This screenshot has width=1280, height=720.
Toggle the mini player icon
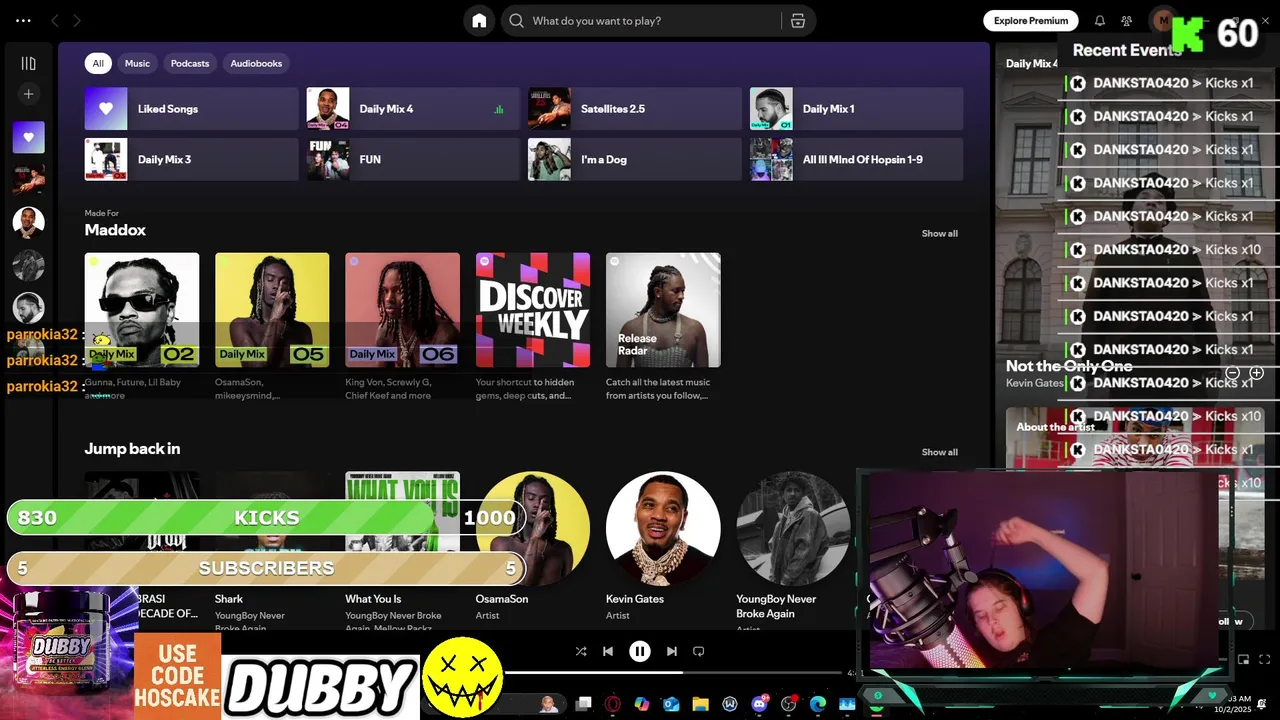click(x=1244, y=659)
